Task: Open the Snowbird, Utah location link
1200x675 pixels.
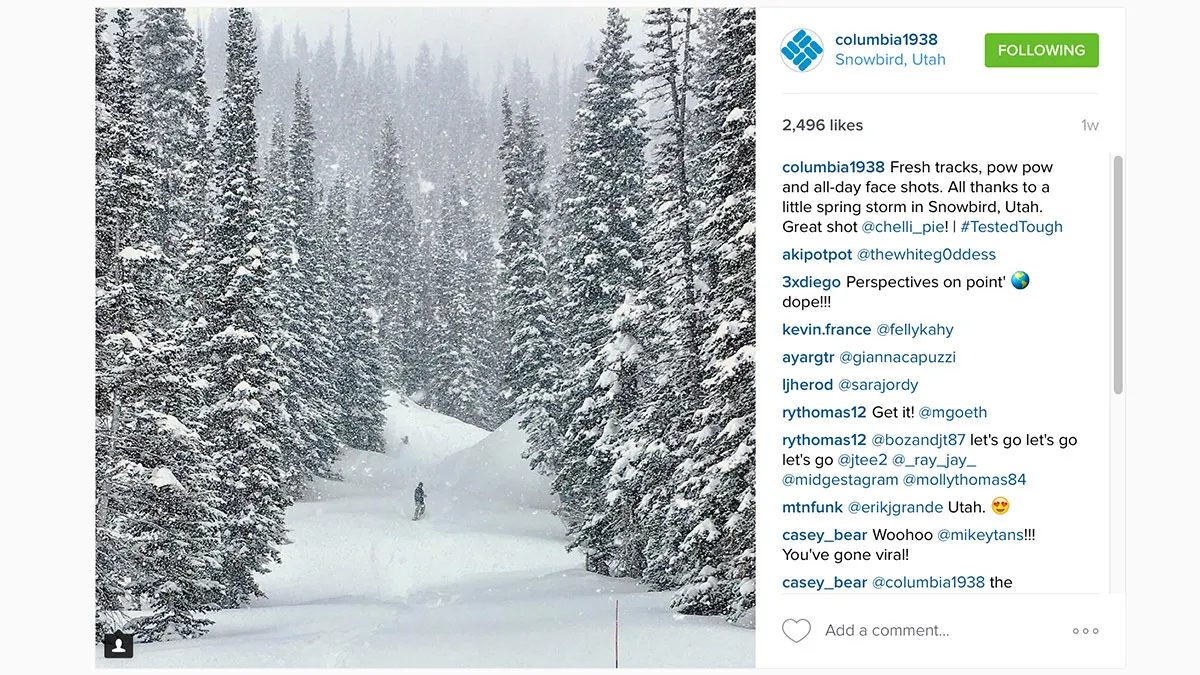Action: click(x=890, y=60)
